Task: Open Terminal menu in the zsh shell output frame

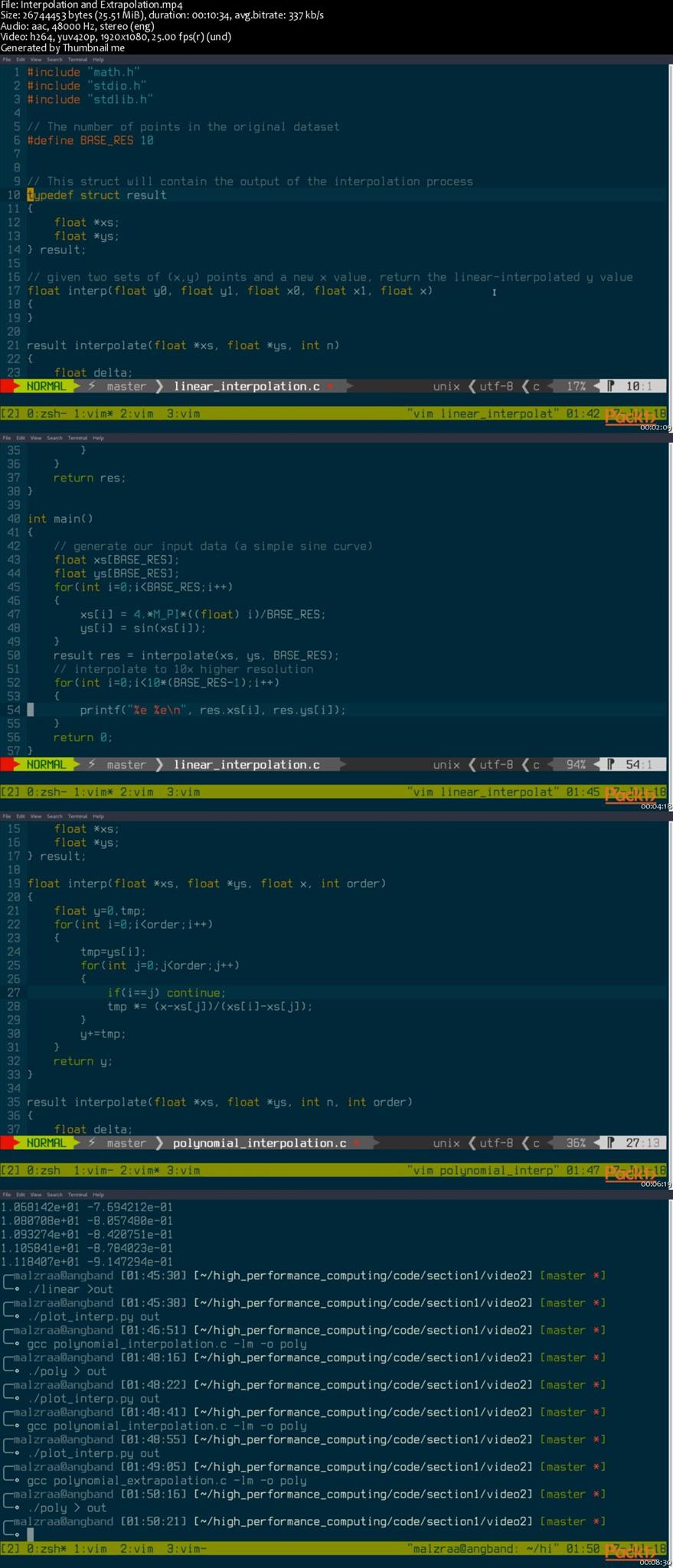Action: (77, 1194)
